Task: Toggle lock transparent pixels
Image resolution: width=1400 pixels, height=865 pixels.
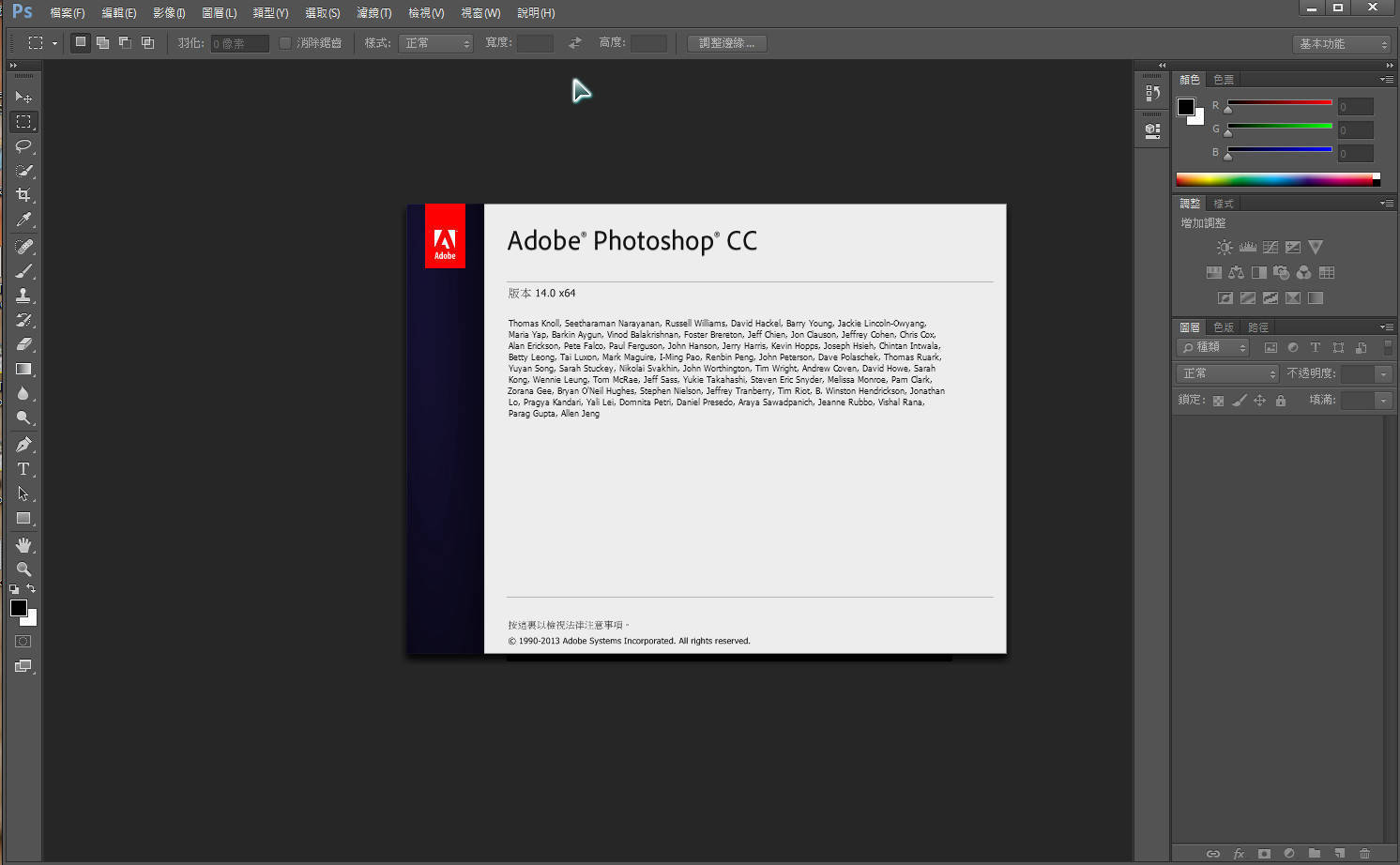Action: [x=1218, y=401]
